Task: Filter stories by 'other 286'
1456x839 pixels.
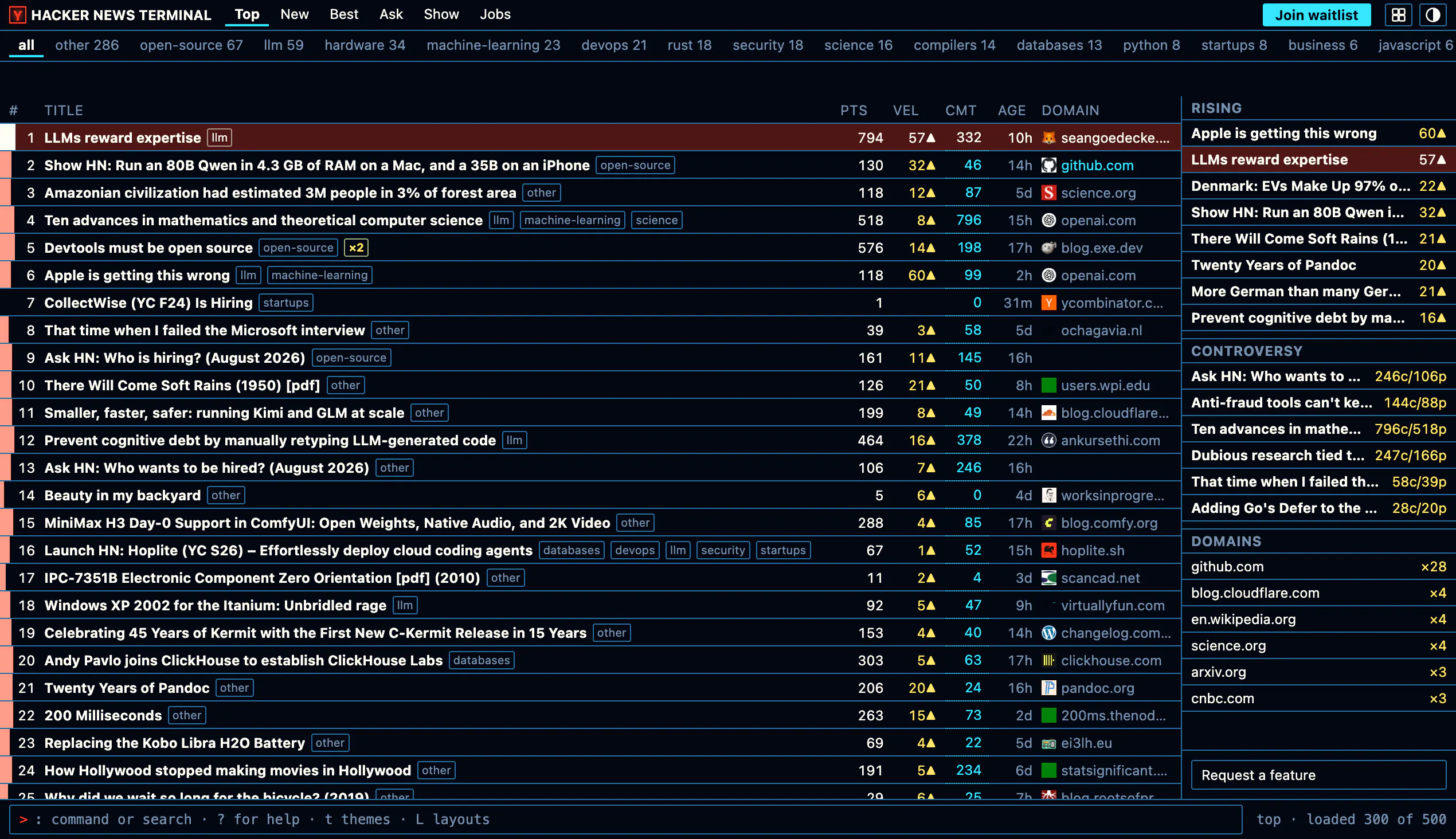Action: click(x=87, y=45)
